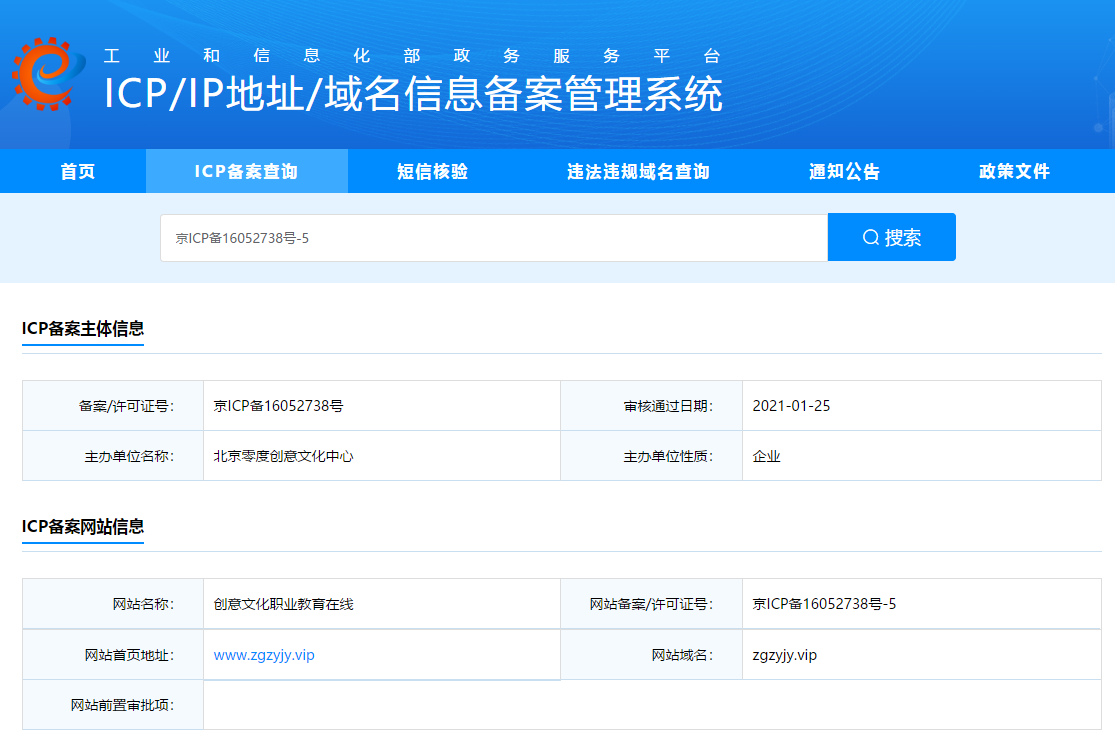This screenshot has width=1115, height=737.
Task: Select the date 2021-01-25
Action: click(791, 405)
